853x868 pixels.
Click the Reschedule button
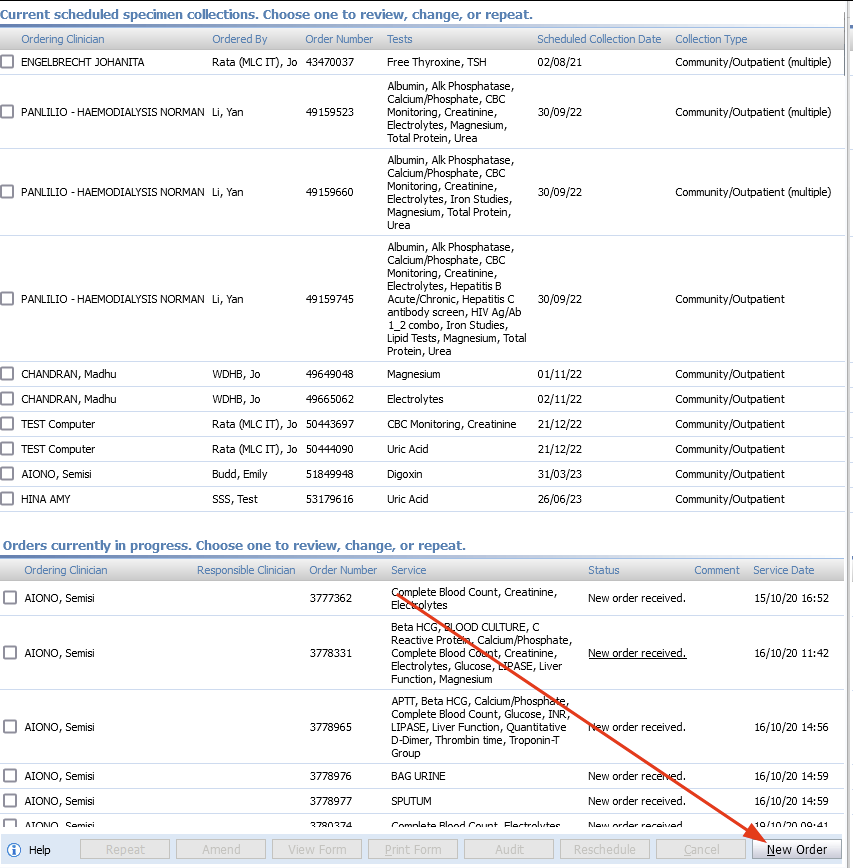point(604,849)
